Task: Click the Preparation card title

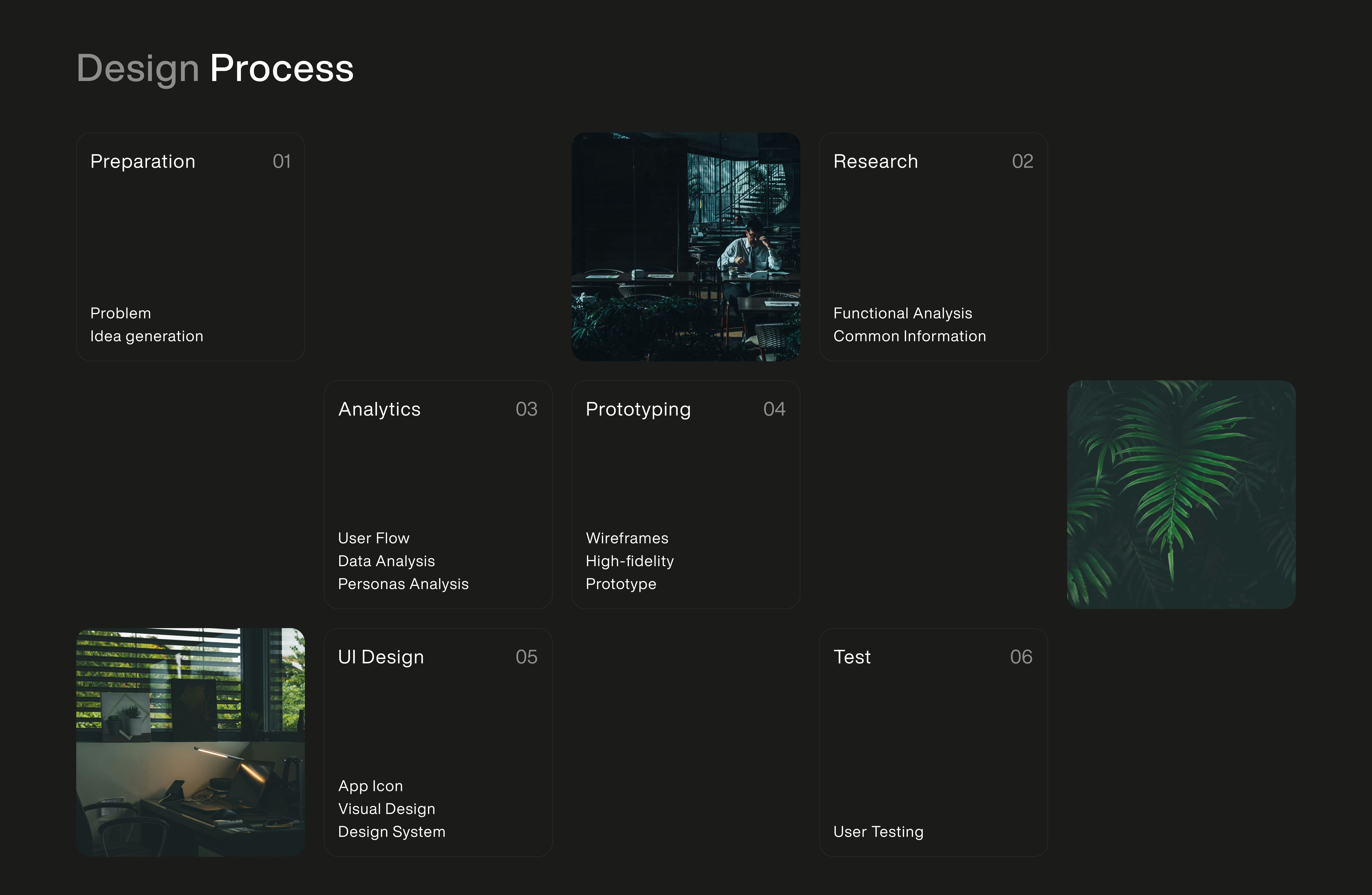Action: coord(142,162)
